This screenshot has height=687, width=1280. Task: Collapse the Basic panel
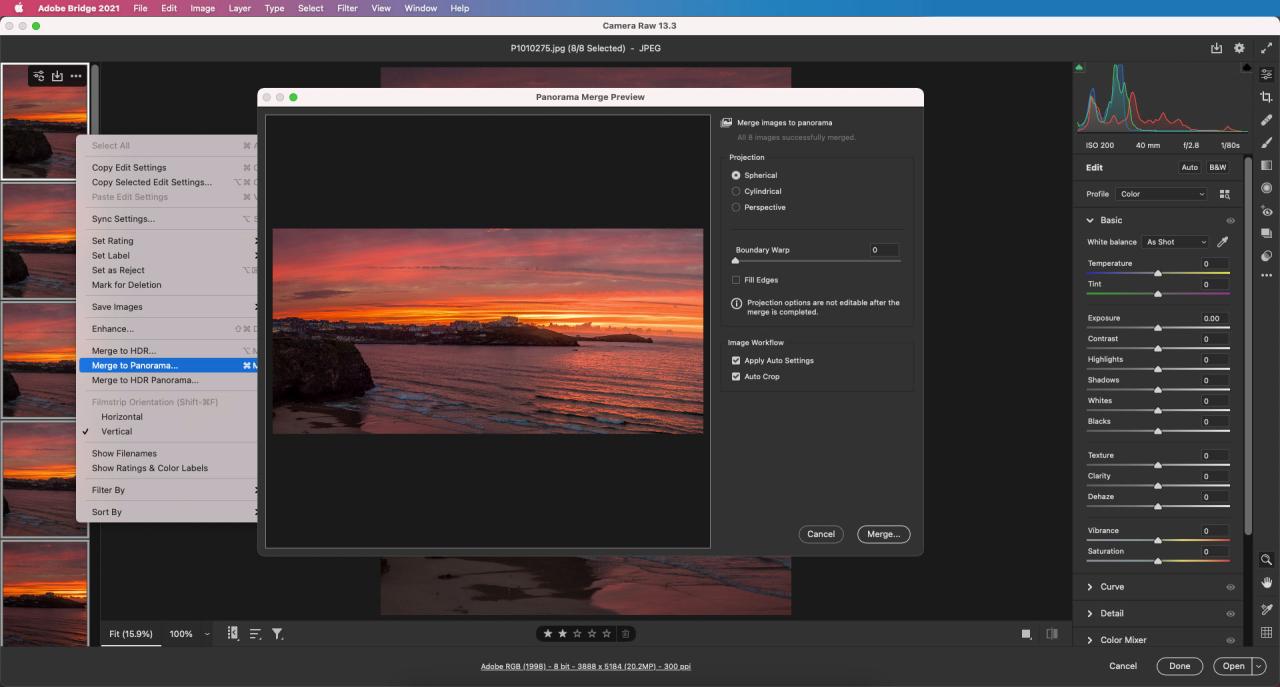pos(1092,219)
